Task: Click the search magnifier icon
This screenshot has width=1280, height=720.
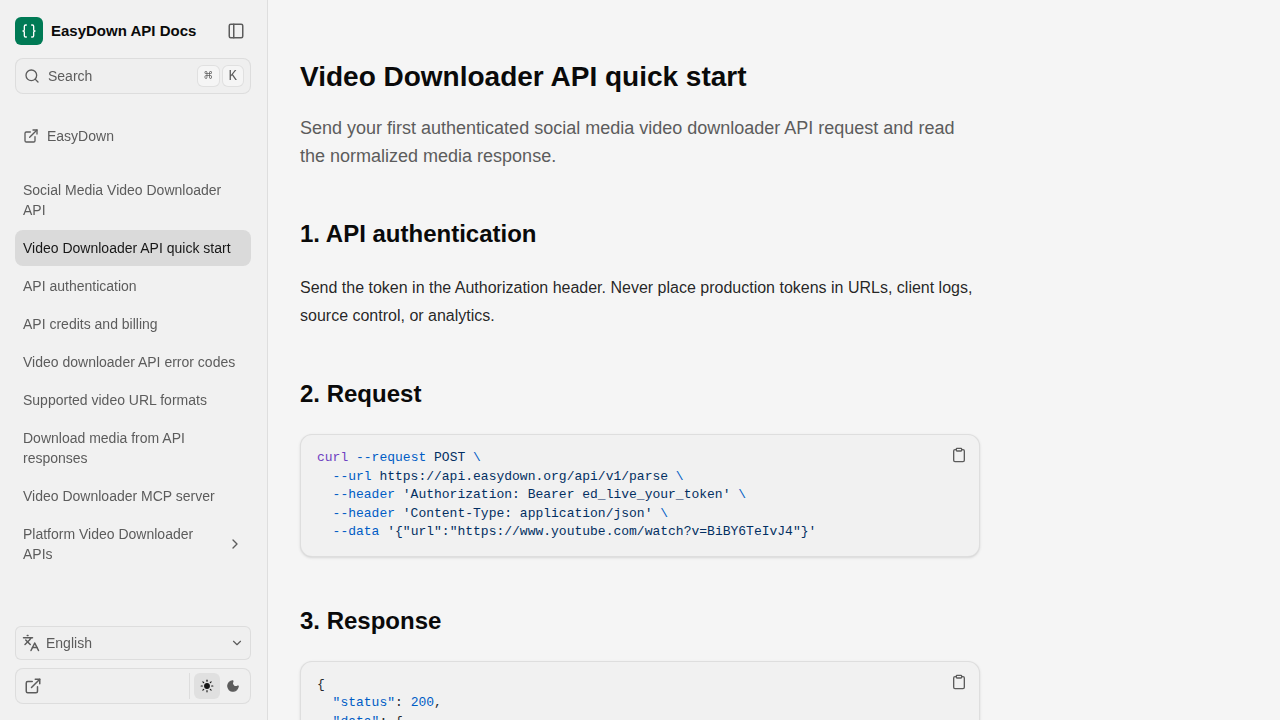Action: 32,76
